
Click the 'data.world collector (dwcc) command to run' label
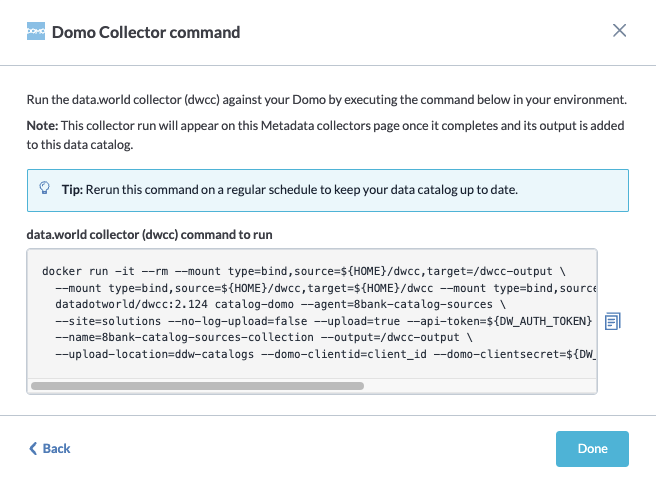pyautogui.click(x=149, y=235)
